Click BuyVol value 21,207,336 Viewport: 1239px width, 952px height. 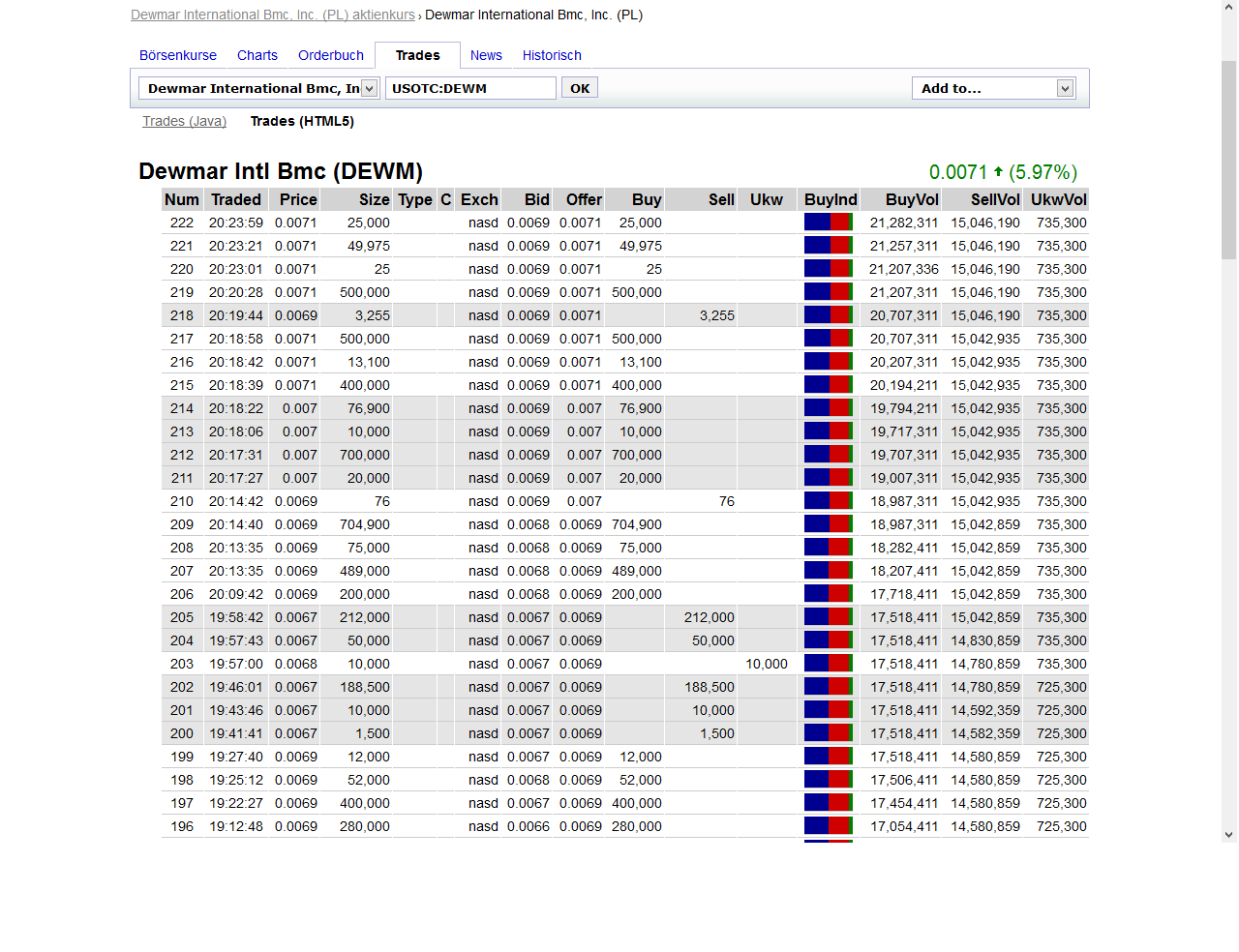click(904, 269)
